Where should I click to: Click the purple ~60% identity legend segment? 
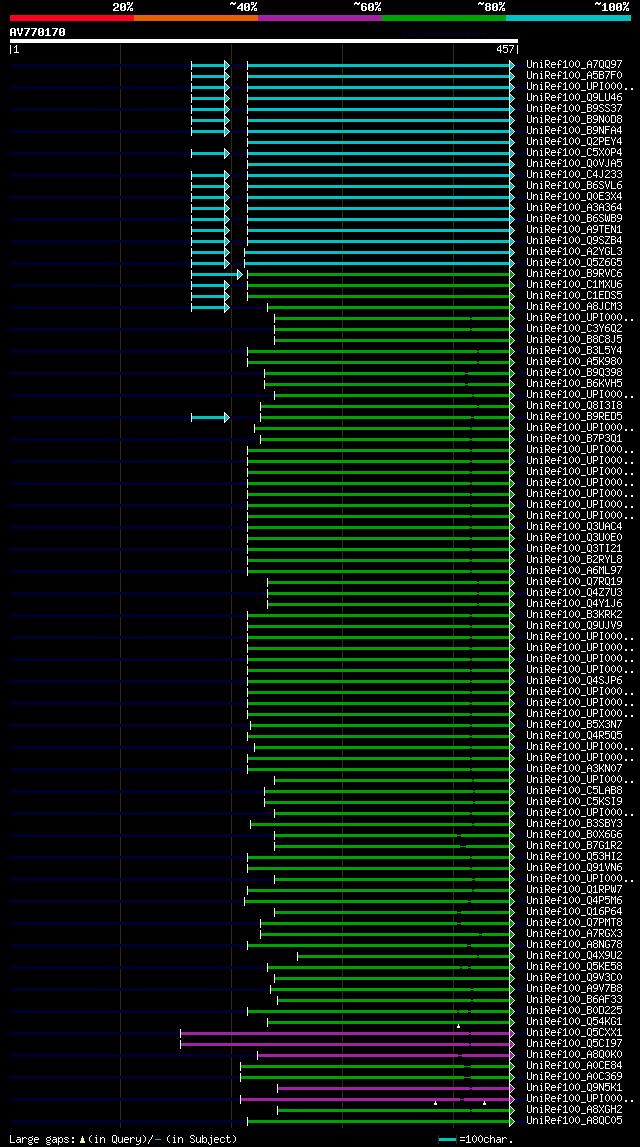(320, 18)
